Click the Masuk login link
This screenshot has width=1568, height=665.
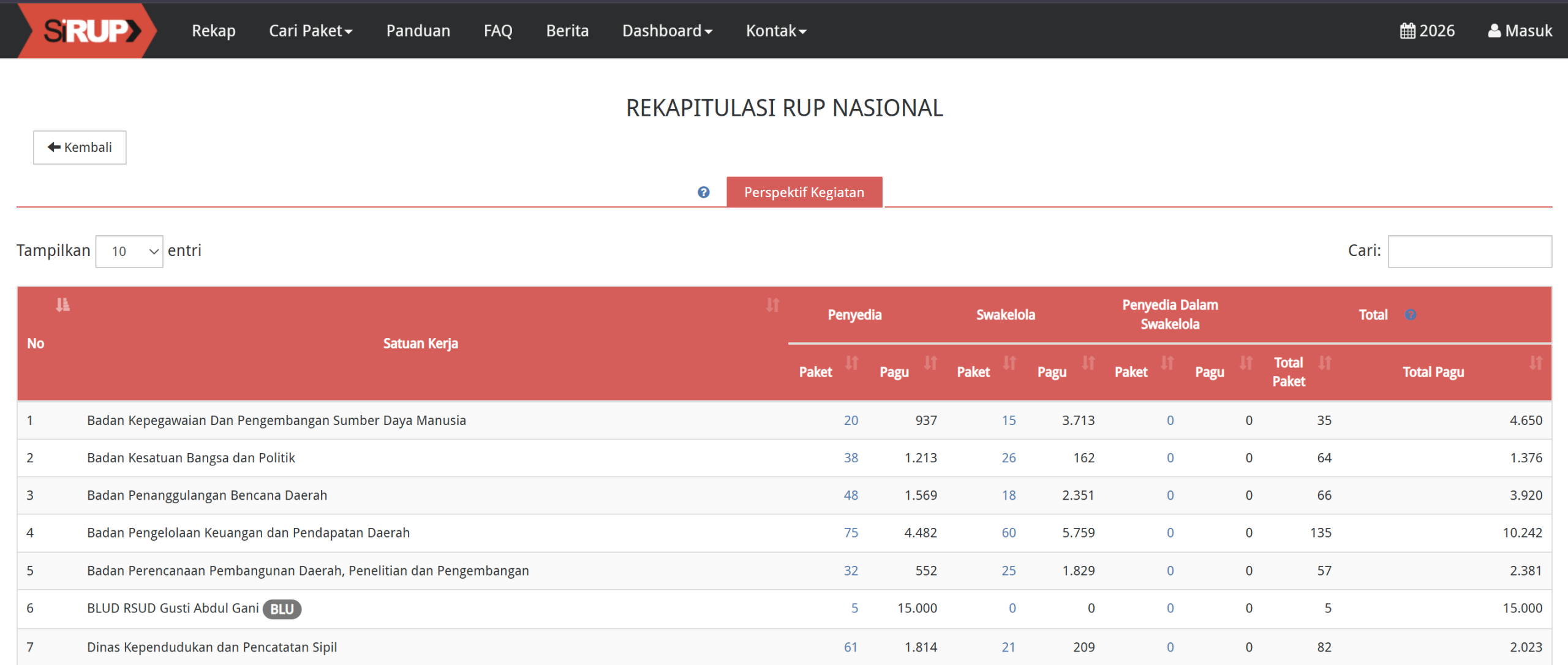tap(1520, 31)
